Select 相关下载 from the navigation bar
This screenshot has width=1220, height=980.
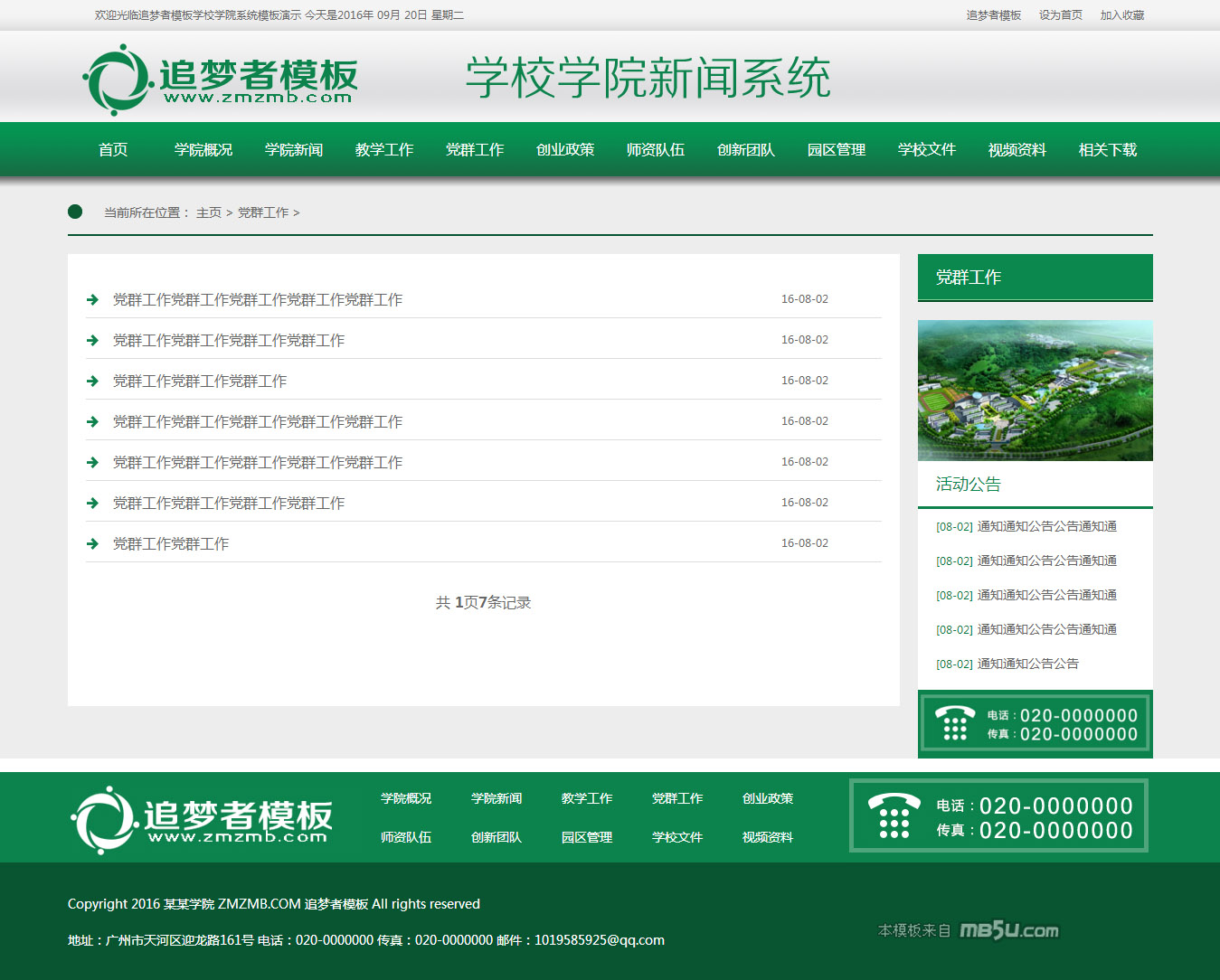(x=1107, y=150)
